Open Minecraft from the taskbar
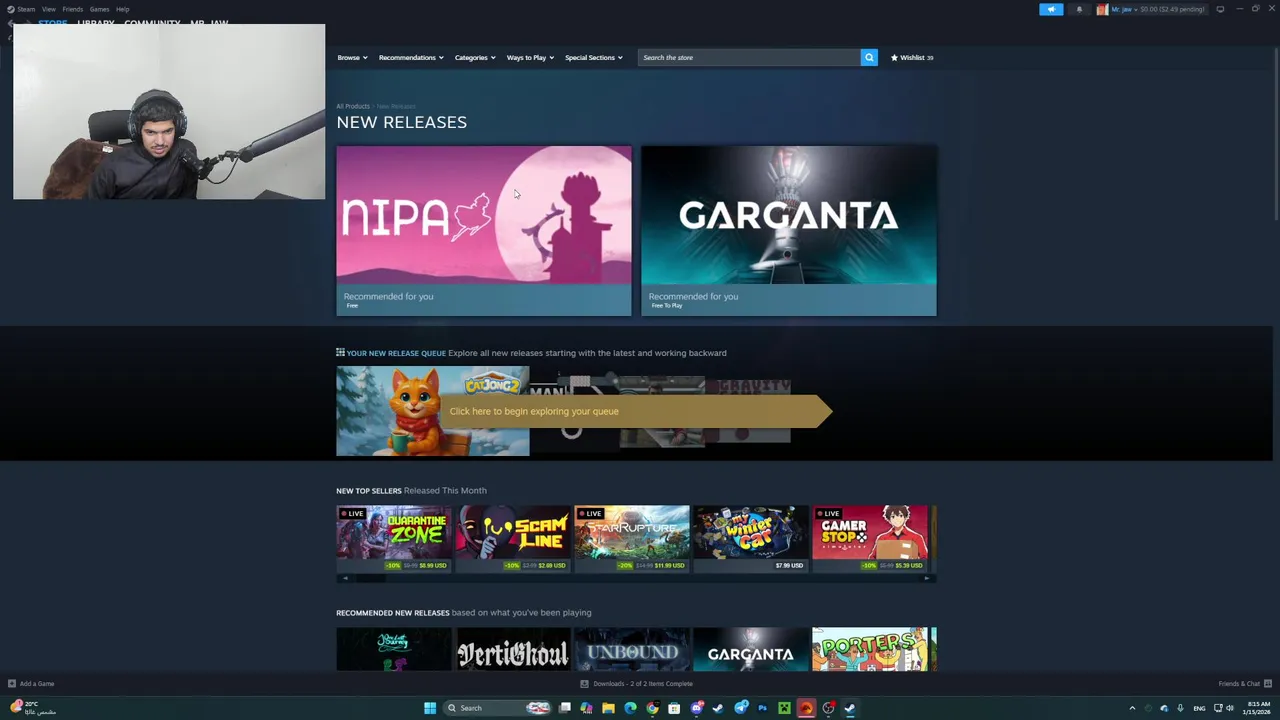The height and width of the screenshot is (720, 1280). pos(784,708)
